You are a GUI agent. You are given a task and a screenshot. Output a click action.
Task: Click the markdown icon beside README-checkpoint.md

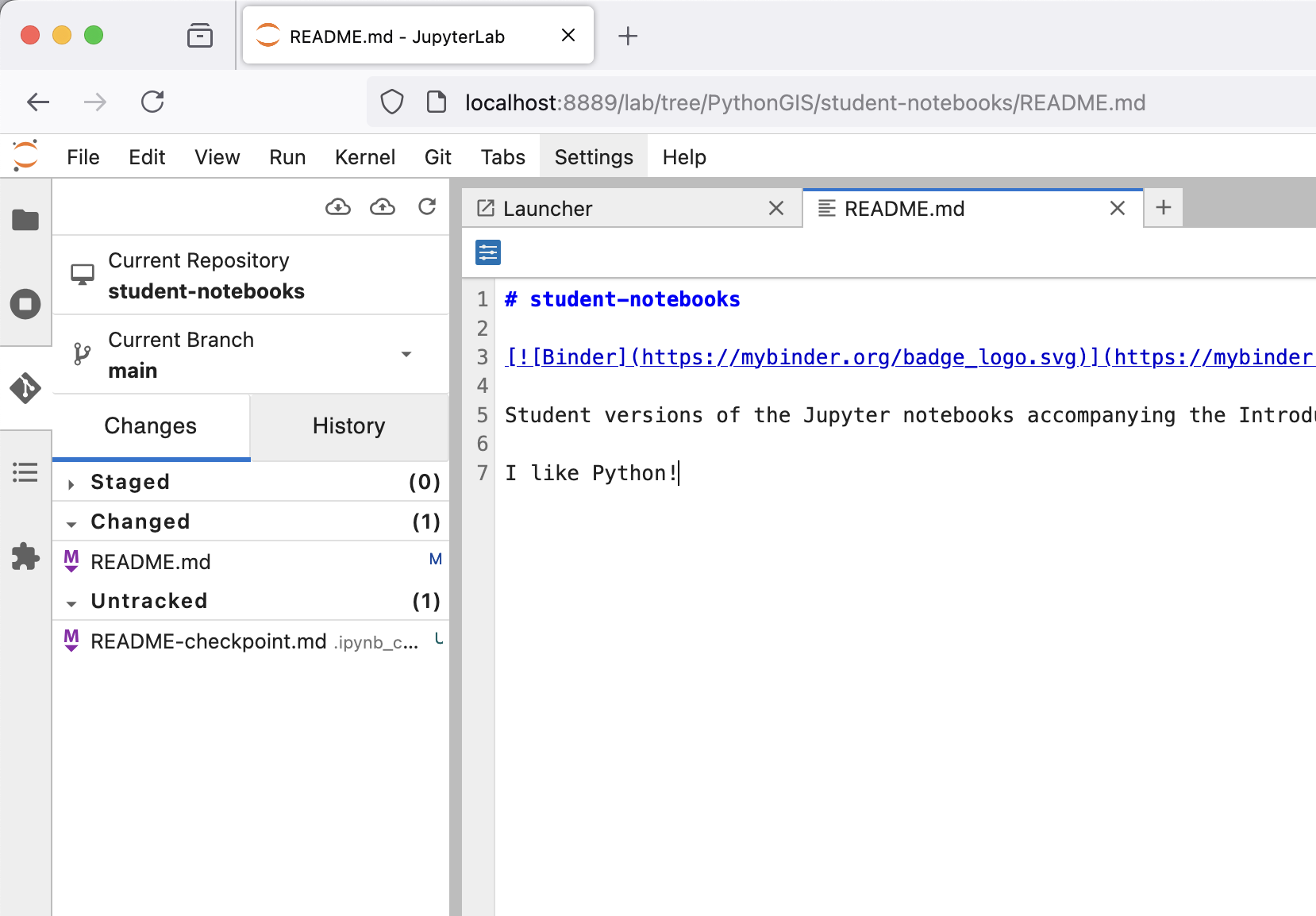pos(71,641)
